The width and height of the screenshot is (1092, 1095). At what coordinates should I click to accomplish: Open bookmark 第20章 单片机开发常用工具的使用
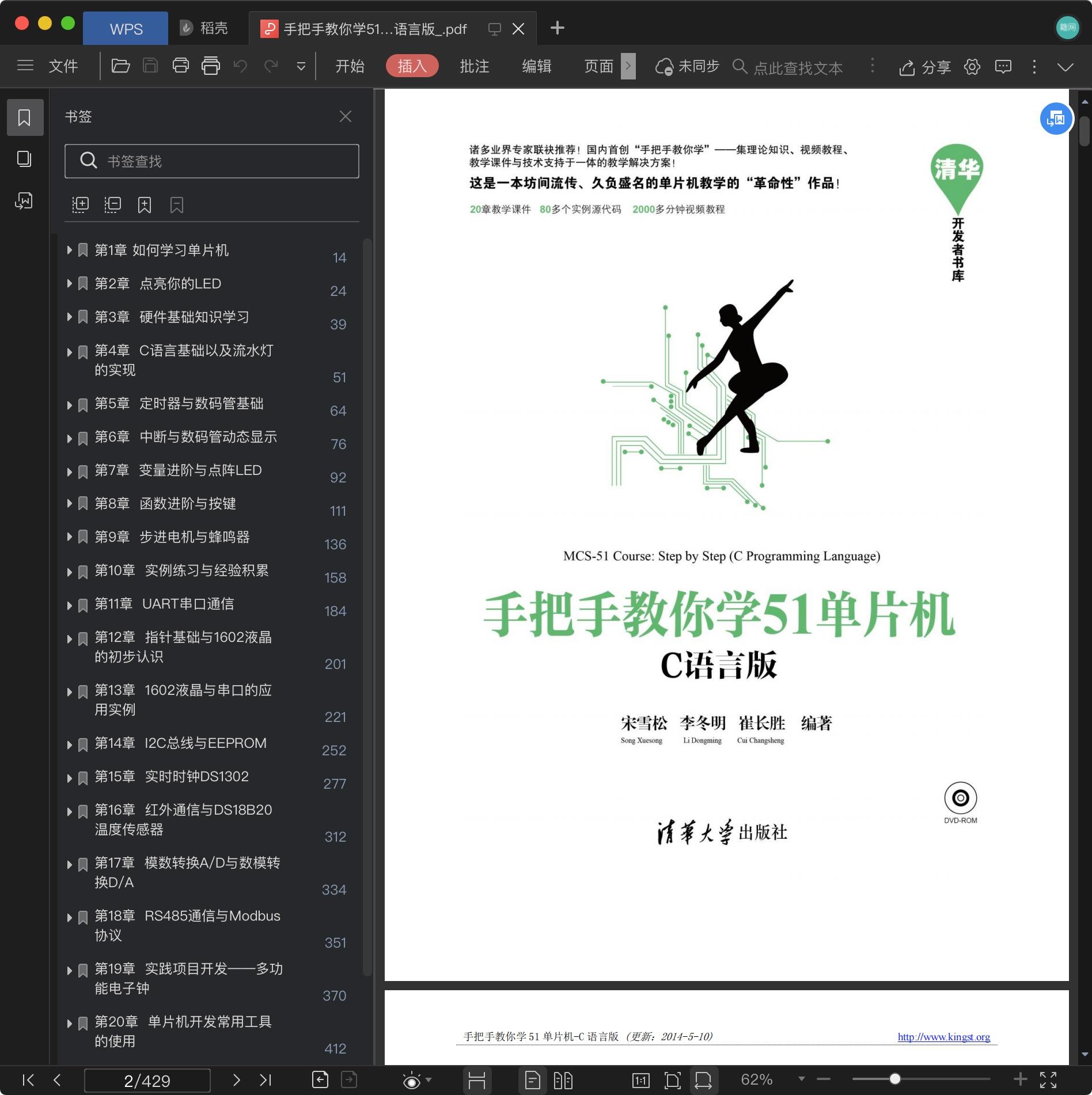(x=183, y=1031)
